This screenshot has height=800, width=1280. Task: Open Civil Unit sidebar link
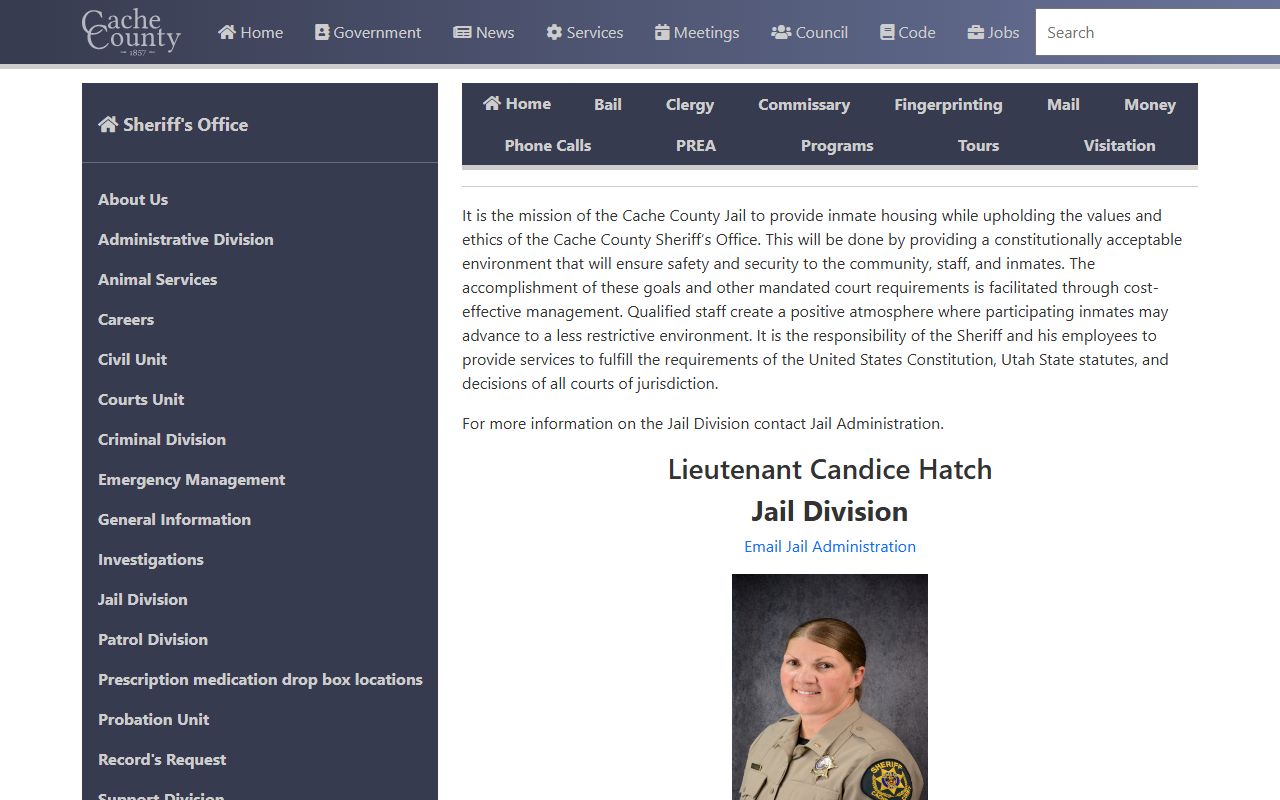pos(132,359)
